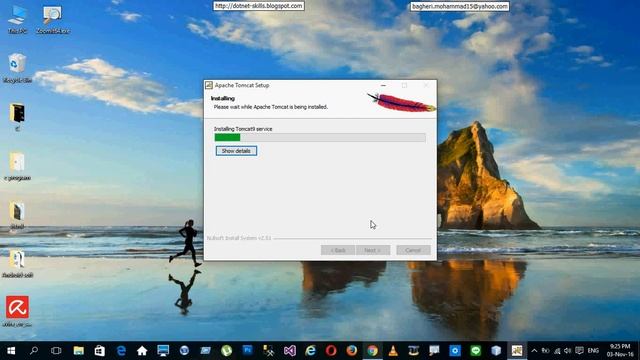The width and height of the screenshot is (640, 360).
Task: Launch Internet Explorer from the taskbar
Action: click(x=311, y=351)
